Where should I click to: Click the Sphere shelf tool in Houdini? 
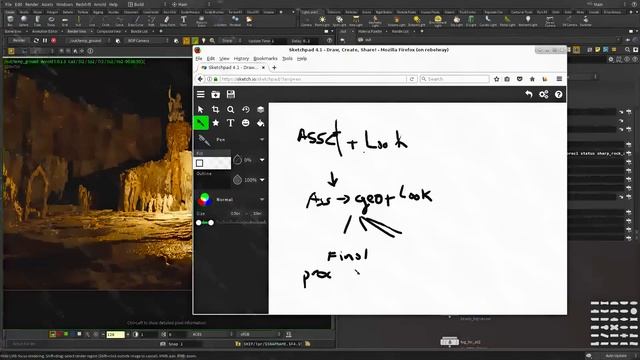[24, 21]
